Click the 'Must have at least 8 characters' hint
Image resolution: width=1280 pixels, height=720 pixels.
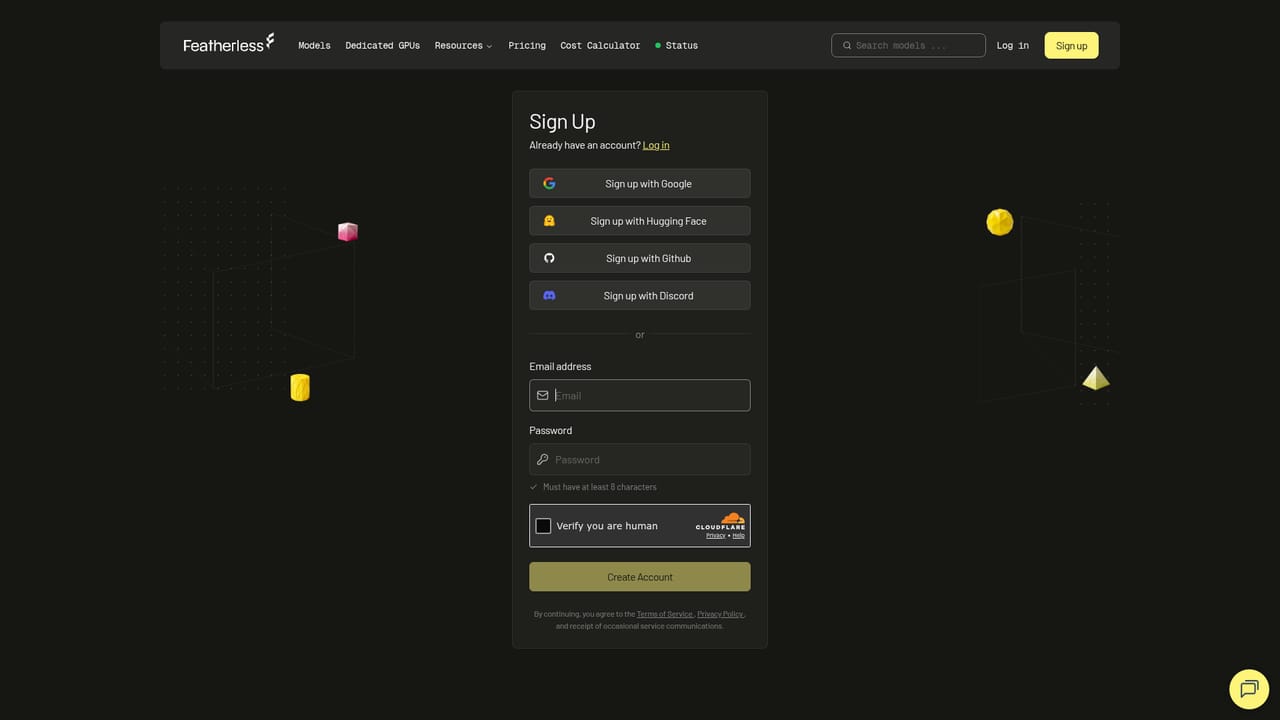[x=600, y=487]
